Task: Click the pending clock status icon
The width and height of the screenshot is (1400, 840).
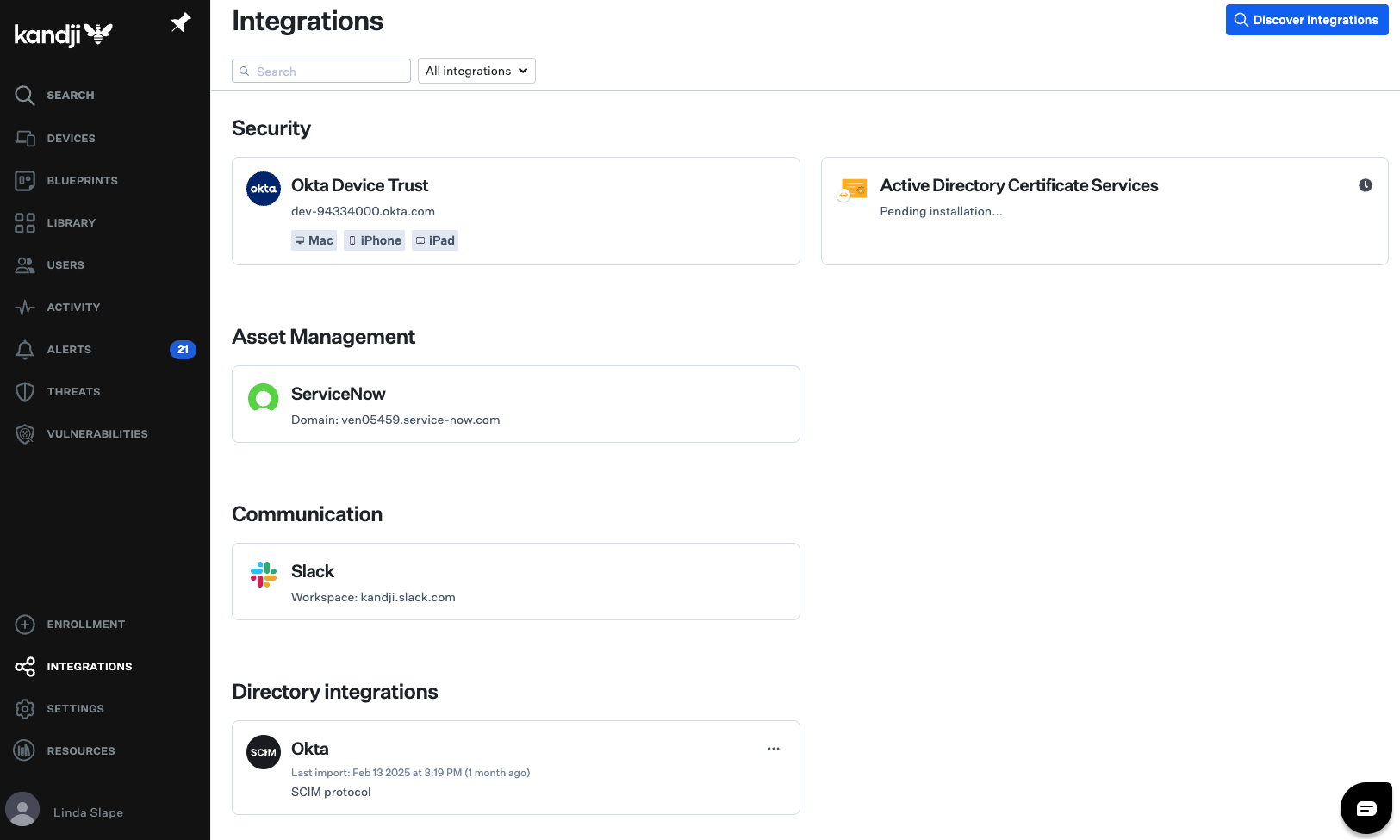Action: 1366,185
